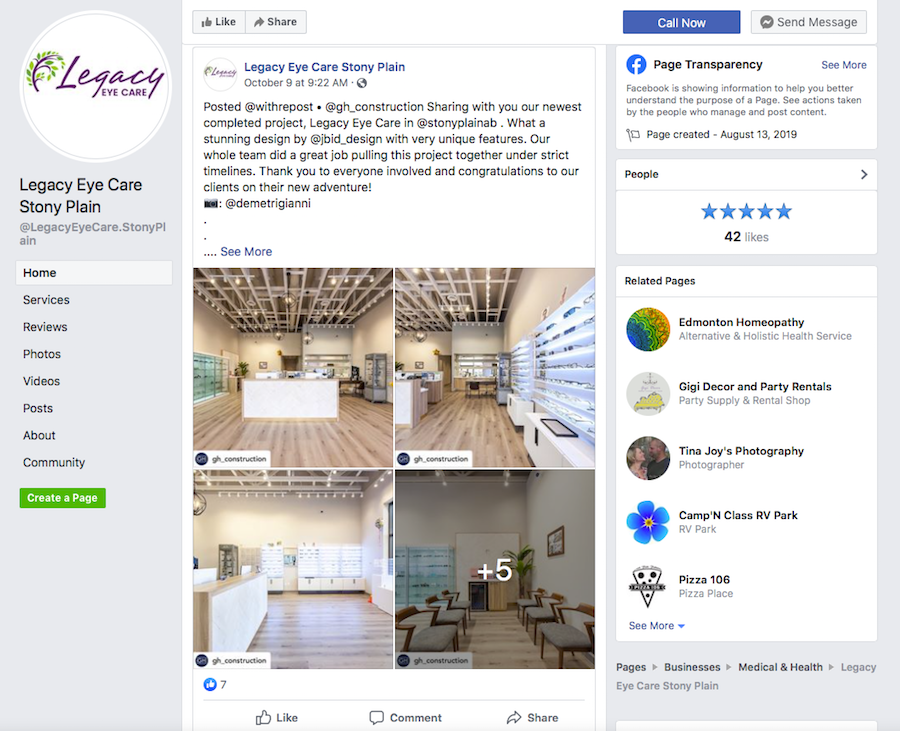900x731 pixels.
Task: Expand post text via See More link
Action: pos(246,251)
